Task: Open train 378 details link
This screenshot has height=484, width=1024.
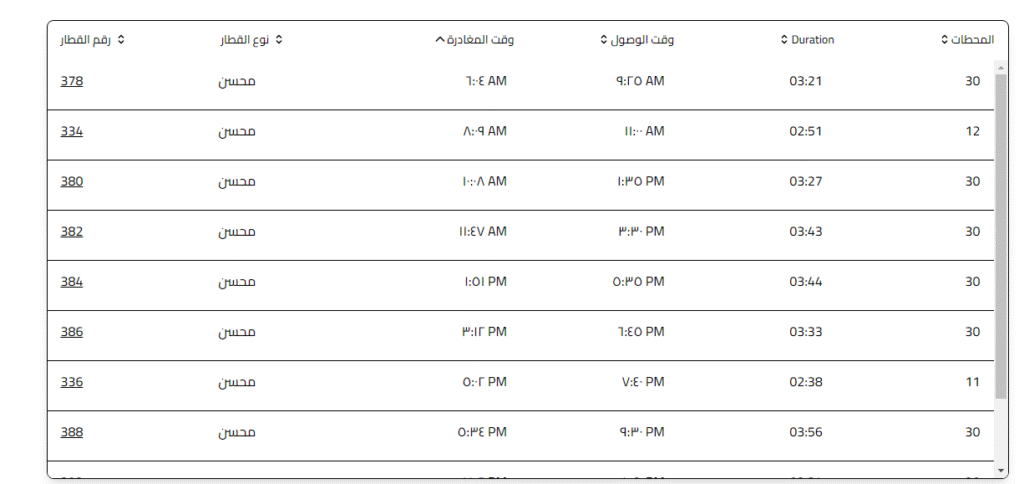Action: pos(71,81)
